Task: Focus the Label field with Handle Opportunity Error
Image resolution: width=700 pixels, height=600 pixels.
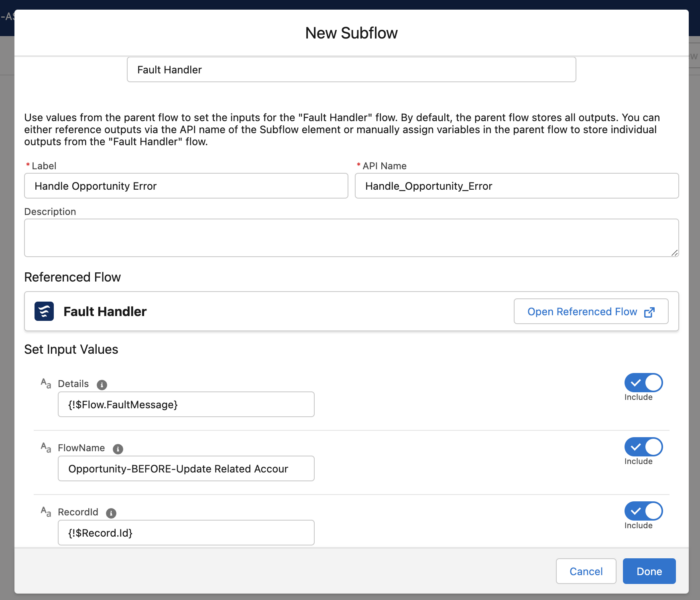Action: (x=186, y=186)
